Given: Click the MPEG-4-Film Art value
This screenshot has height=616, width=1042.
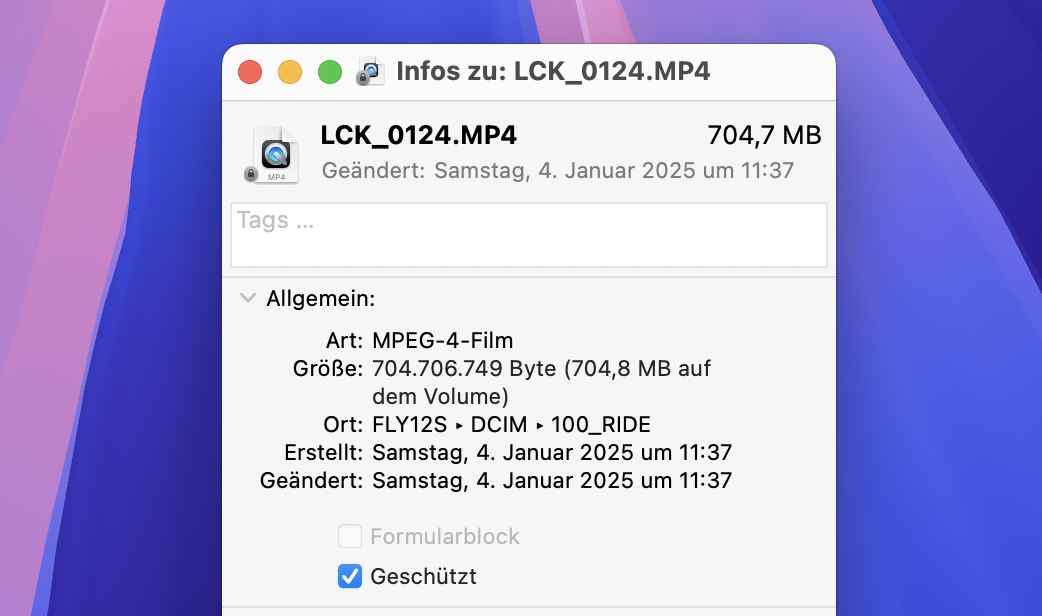Looking at the screenshot, I should (443, 340).
